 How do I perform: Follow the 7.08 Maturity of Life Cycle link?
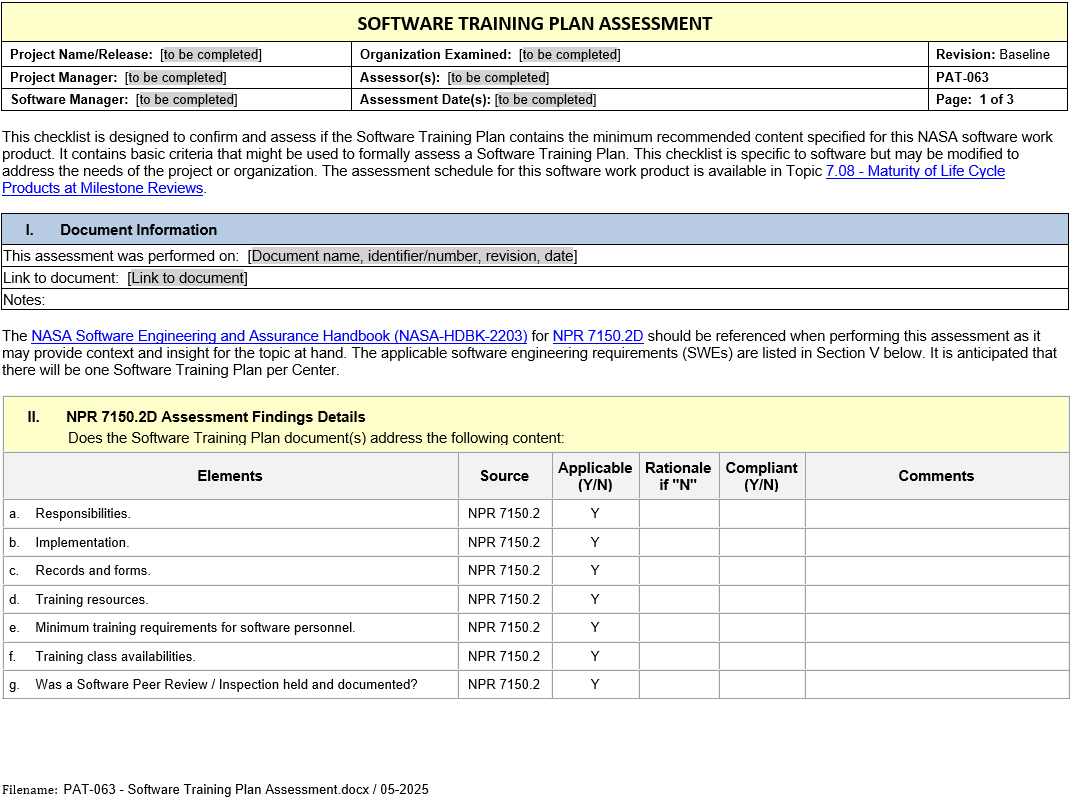click(914, 171)
